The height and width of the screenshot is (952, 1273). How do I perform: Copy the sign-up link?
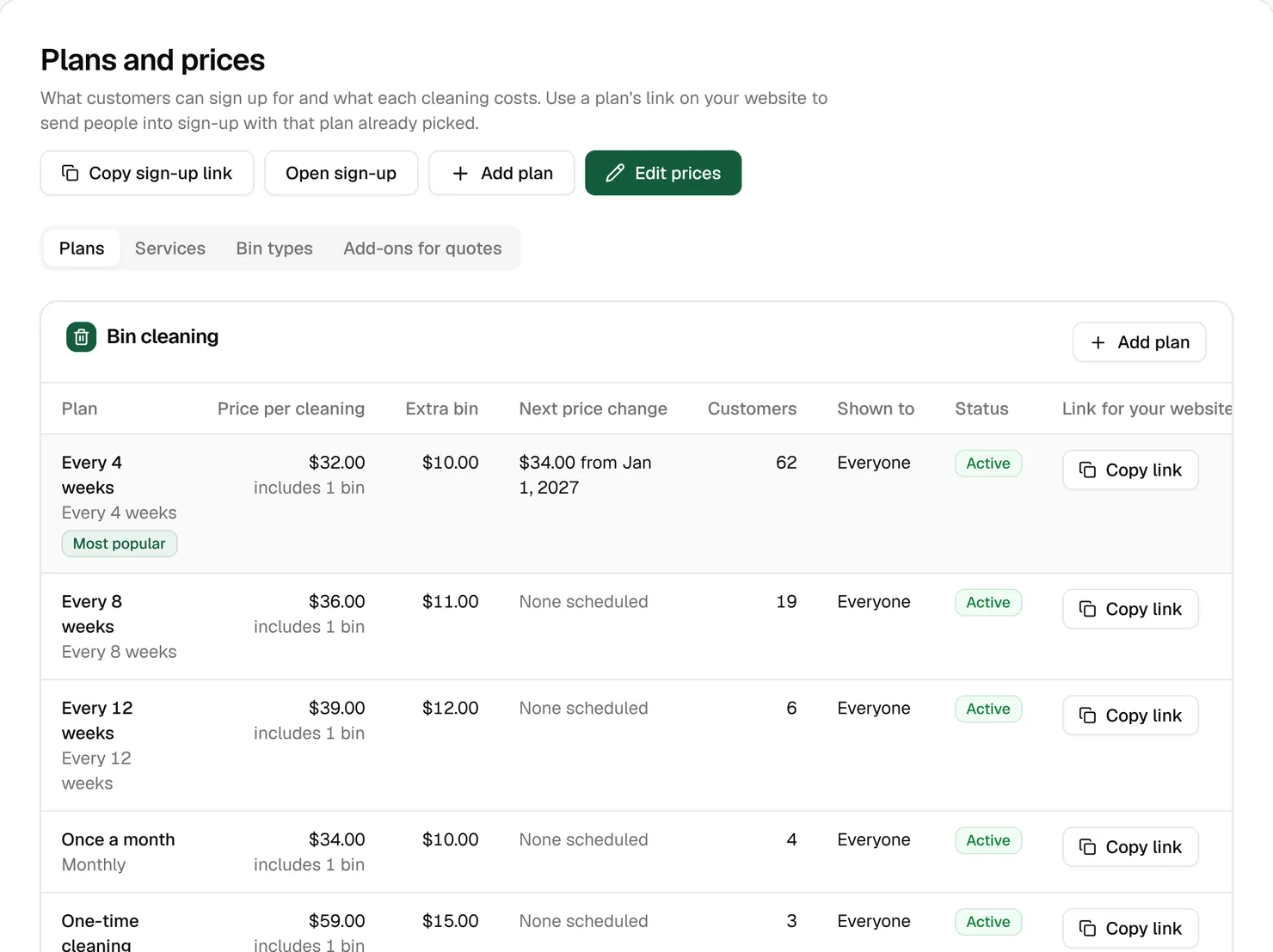(x=147, y=173)
